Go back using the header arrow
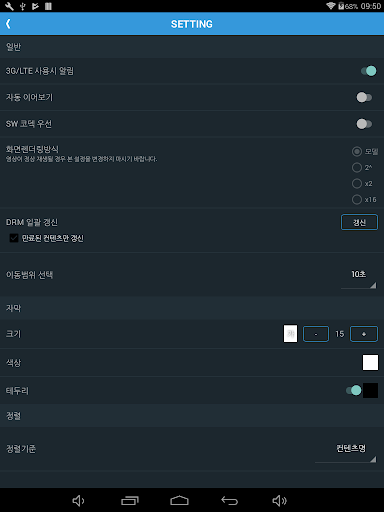384x512 pixels. (8, 24)
